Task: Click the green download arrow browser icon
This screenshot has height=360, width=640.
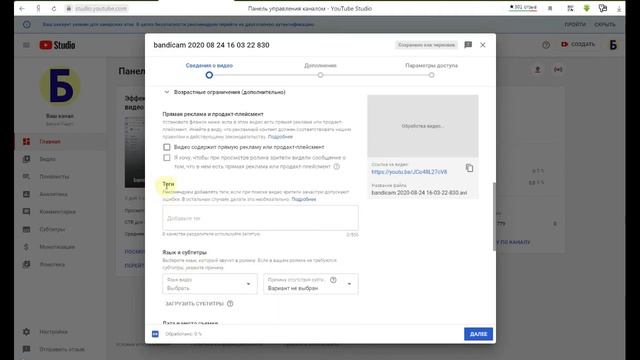Action: tap(587, 8)
